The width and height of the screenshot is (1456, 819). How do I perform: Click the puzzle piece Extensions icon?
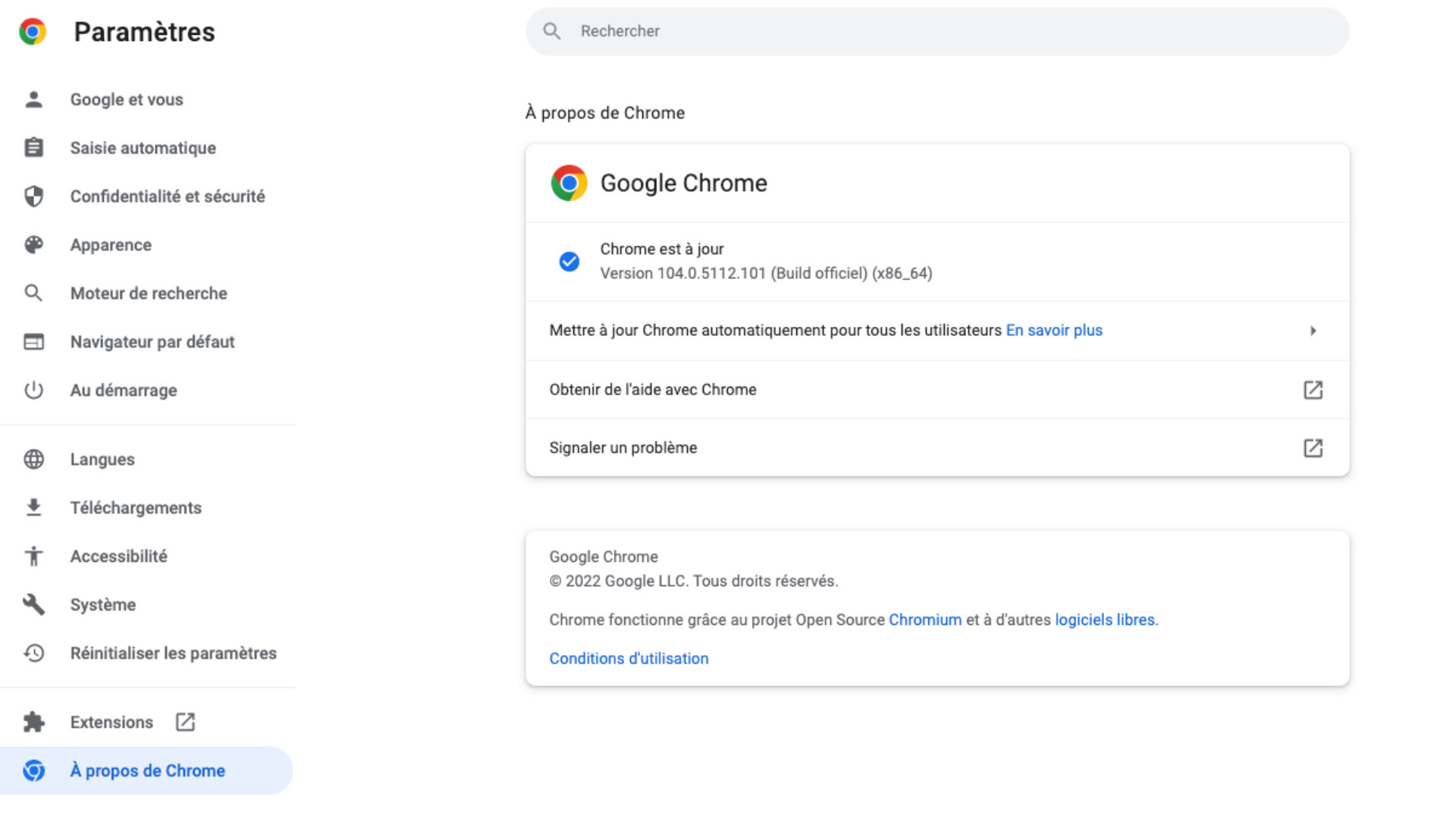click(33, 722)
